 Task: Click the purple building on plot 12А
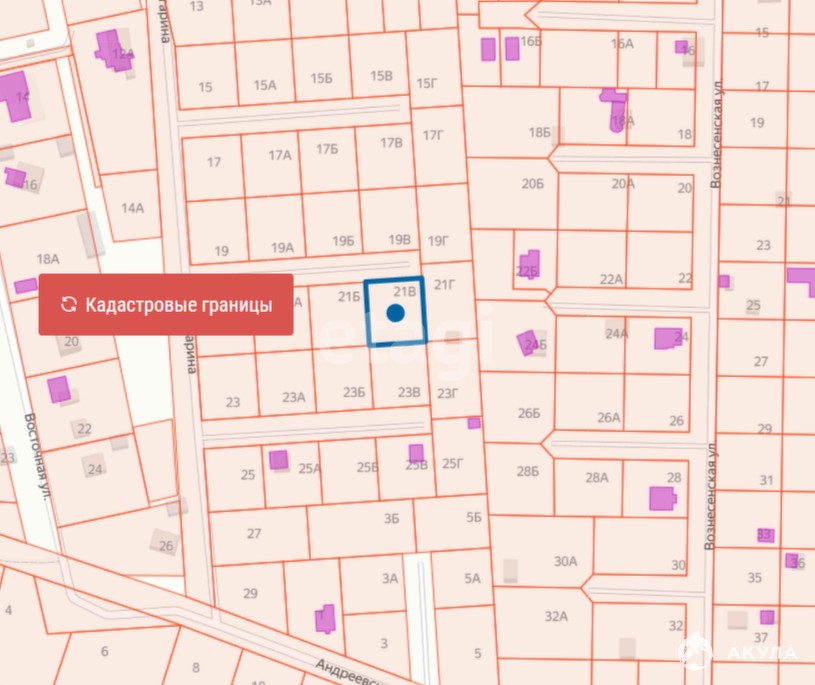(109, 48)
